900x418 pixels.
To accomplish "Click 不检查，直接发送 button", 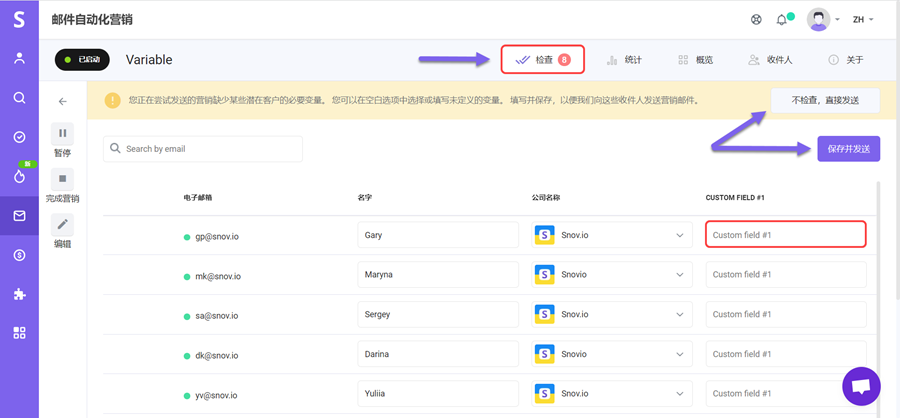I will click(825, 100).
